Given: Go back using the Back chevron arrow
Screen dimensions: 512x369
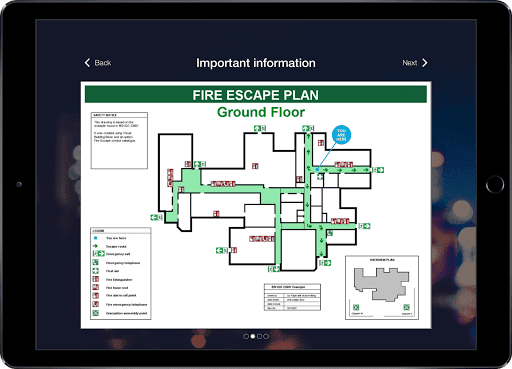Looking at the screenshot, I should point(87,63).
